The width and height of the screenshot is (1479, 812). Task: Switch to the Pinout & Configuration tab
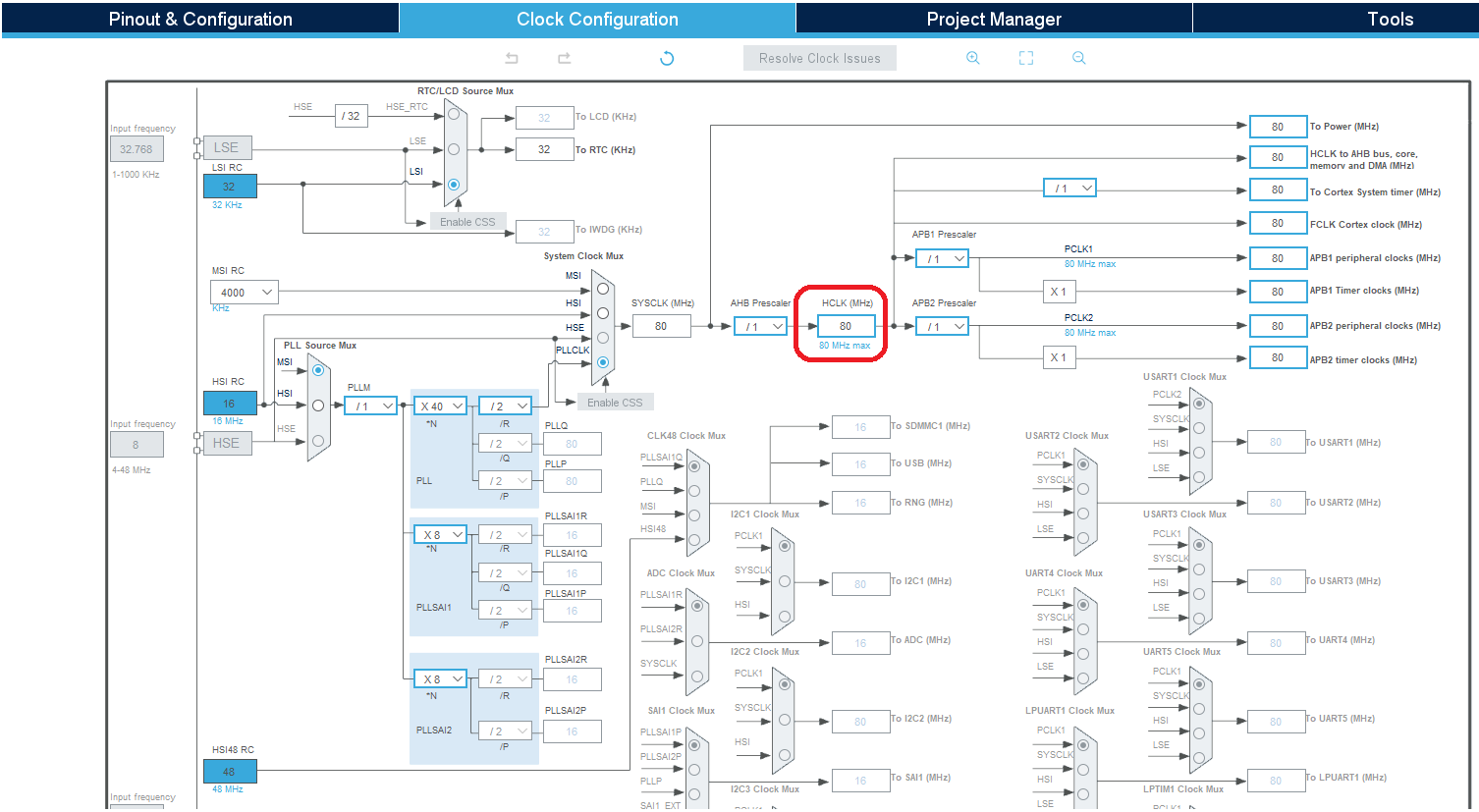pyautogui.click(x=199, y=18)
